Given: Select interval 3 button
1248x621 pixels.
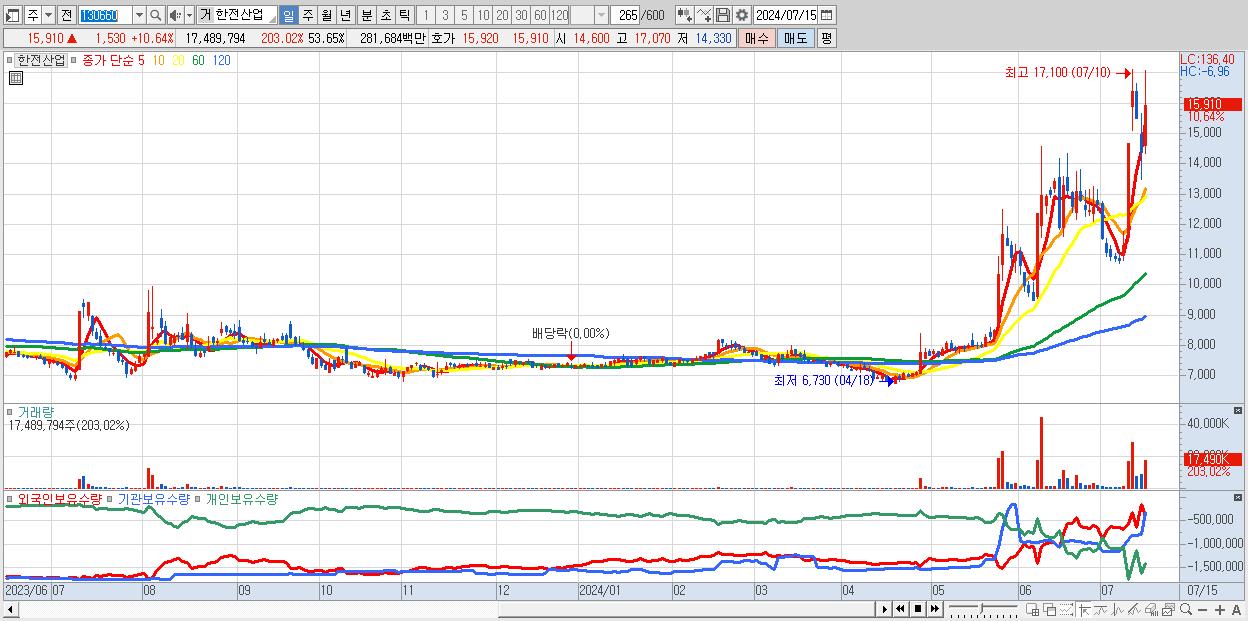Looking at the screenshot, I should [x=445, y=15].
